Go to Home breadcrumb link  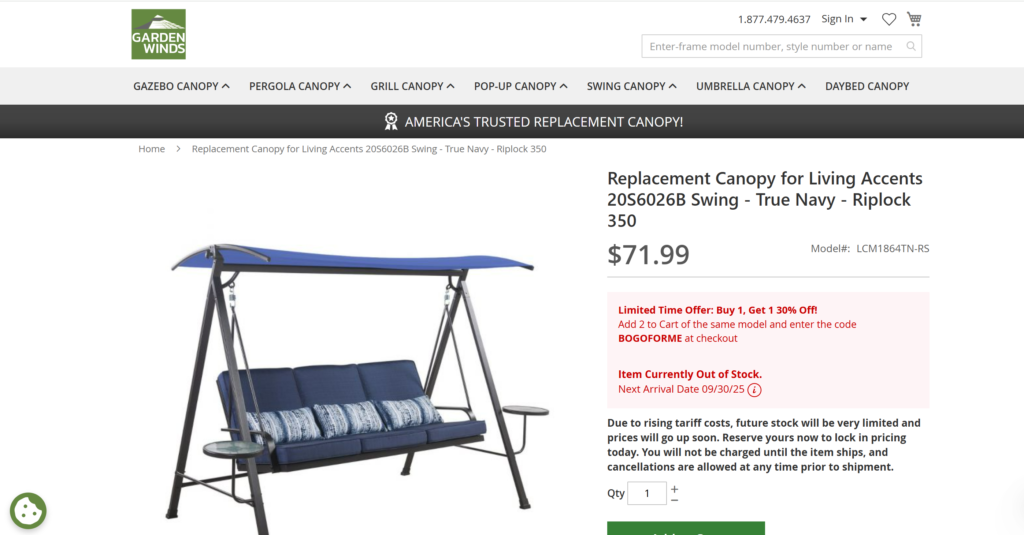tap(152, 149)
